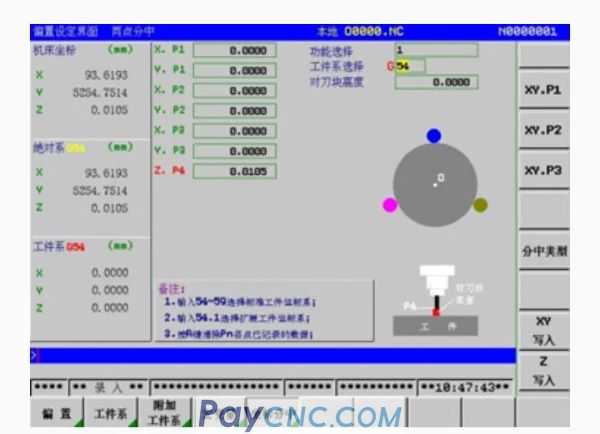Screen dimensions: 600x434
Task: Click the gray workpiece block in diagram
Action: click(x=435, y=326)
